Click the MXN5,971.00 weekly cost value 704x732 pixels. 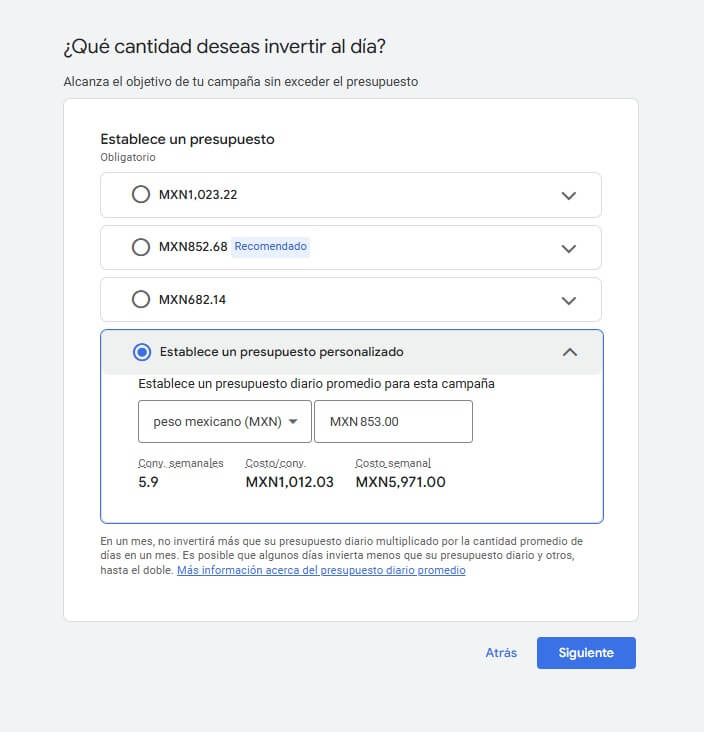(400, 482)
